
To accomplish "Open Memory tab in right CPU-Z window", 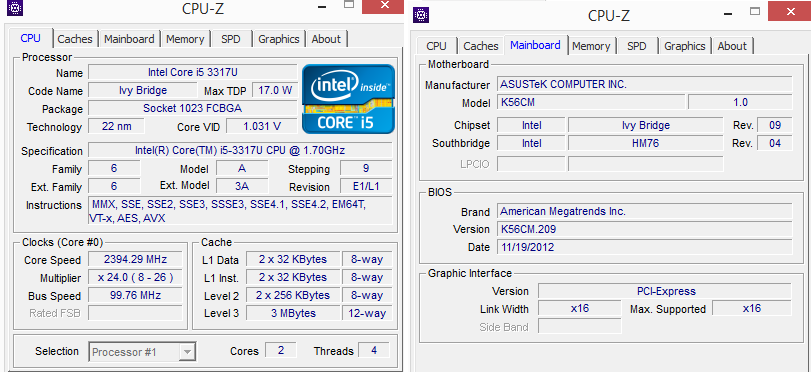I will 591,46.
